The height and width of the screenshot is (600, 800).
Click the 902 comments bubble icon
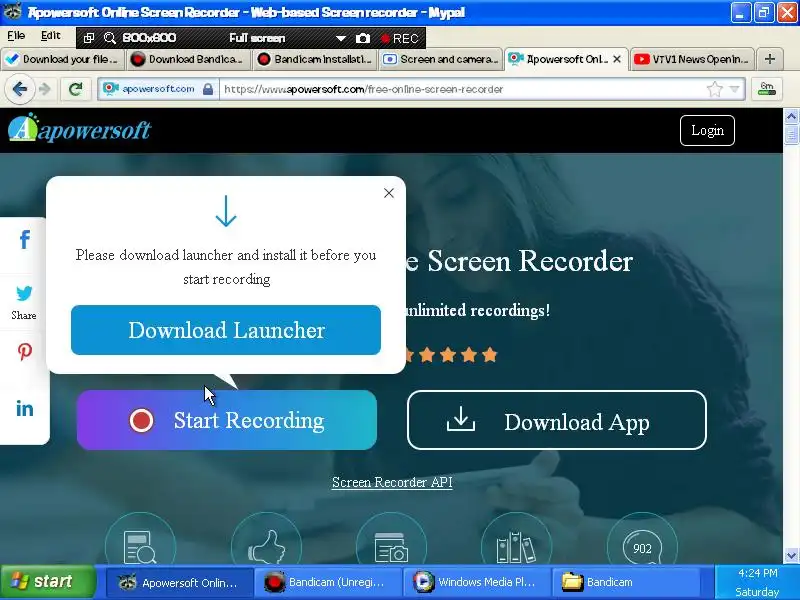pyautogui.click(x=642, y=546)
